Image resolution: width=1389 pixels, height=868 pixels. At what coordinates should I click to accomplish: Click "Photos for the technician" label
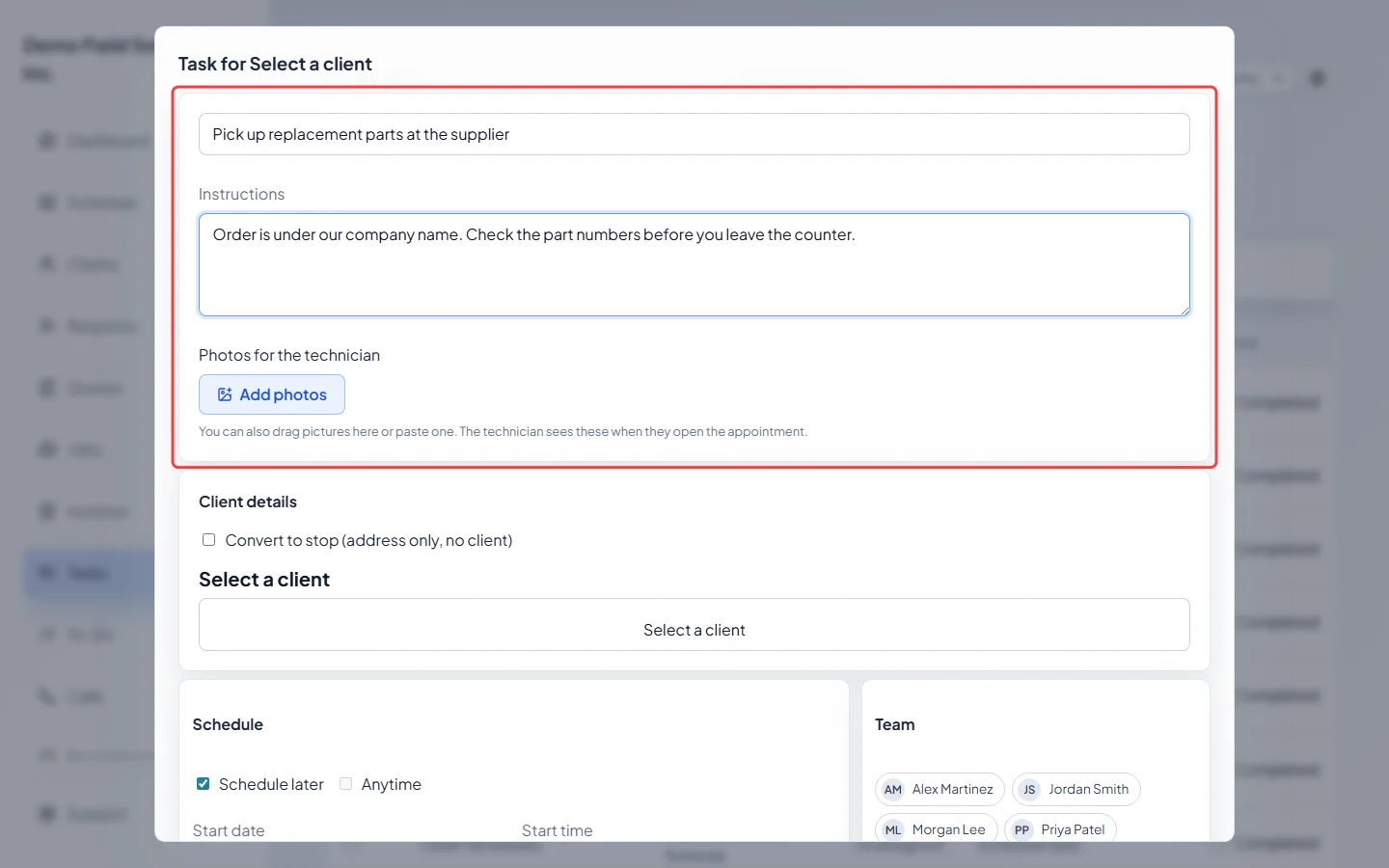click(x=289, y=355)
